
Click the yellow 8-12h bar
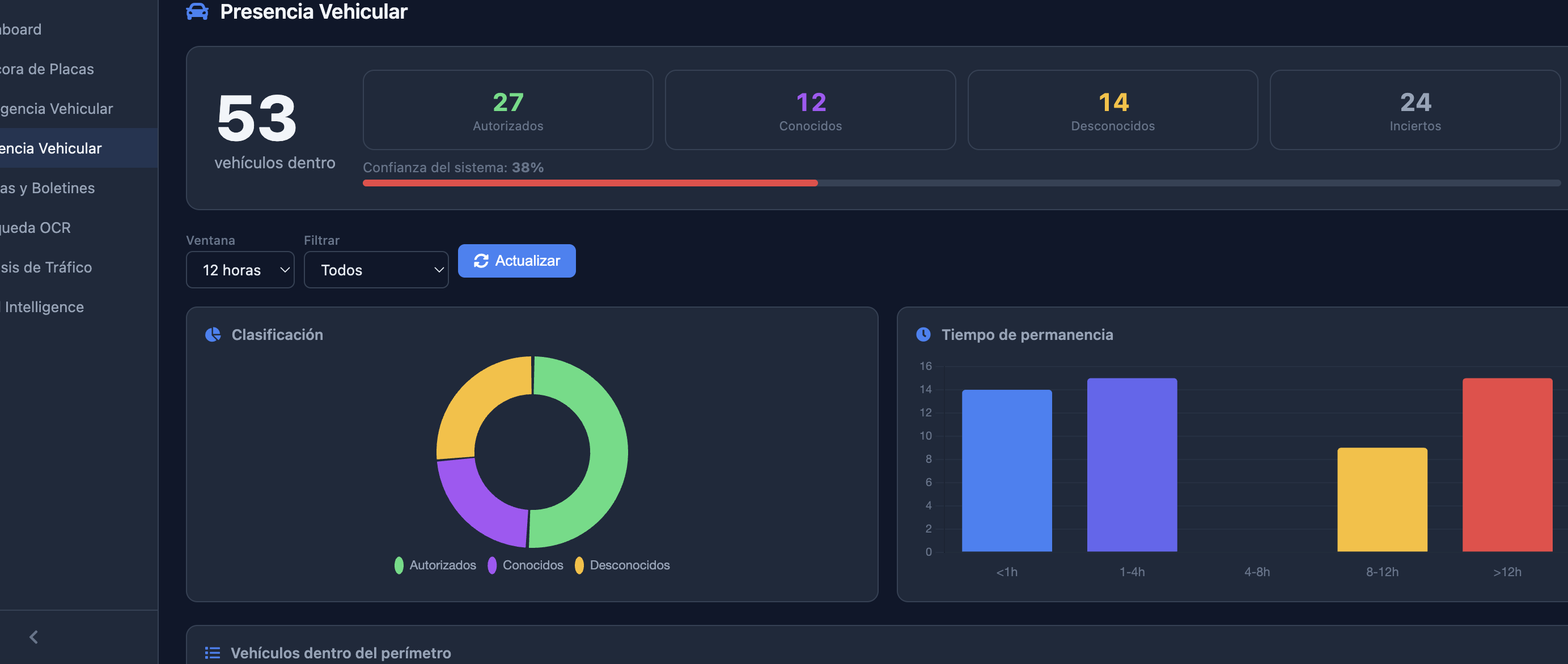[x=1381, y=499]
